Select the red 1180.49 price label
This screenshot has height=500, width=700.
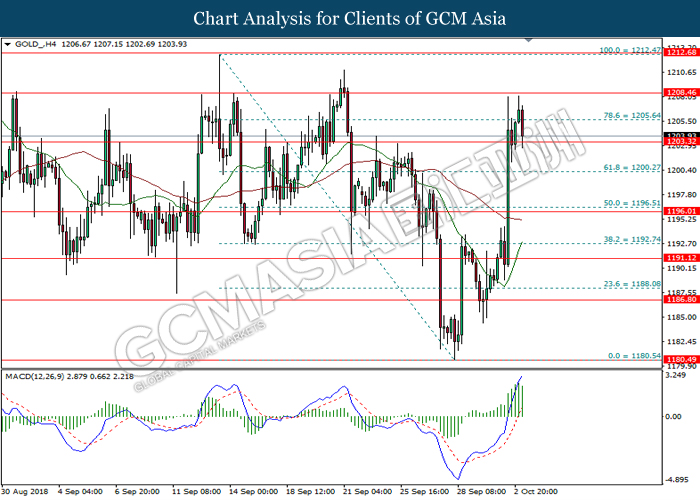(681, 359)
